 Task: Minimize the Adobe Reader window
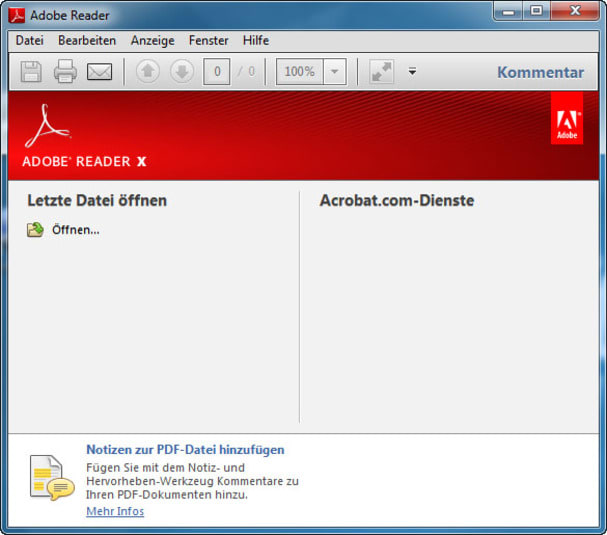point(508,11)
